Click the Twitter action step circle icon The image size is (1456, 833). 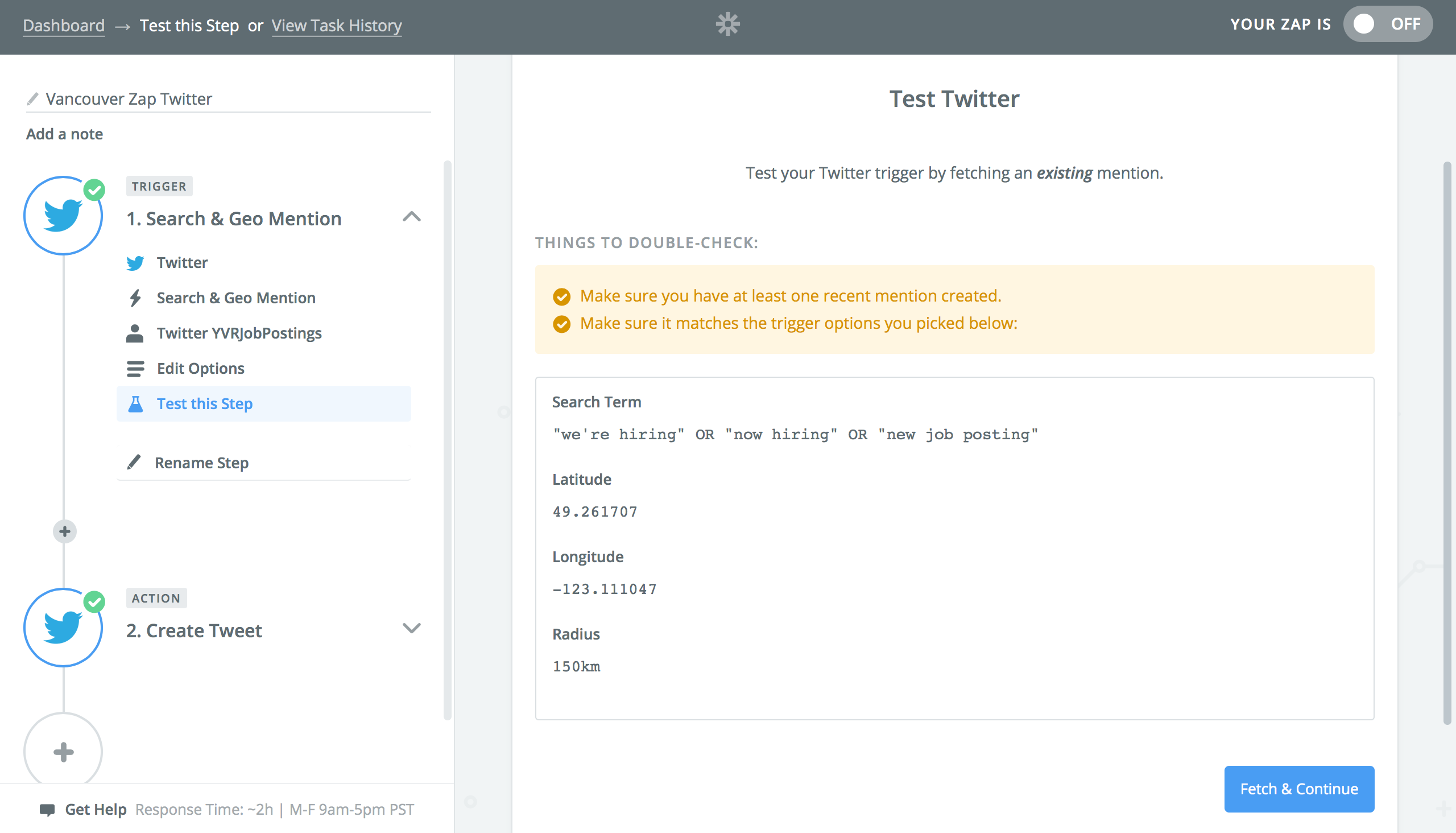pyautogui.click(x=63, y=628)
